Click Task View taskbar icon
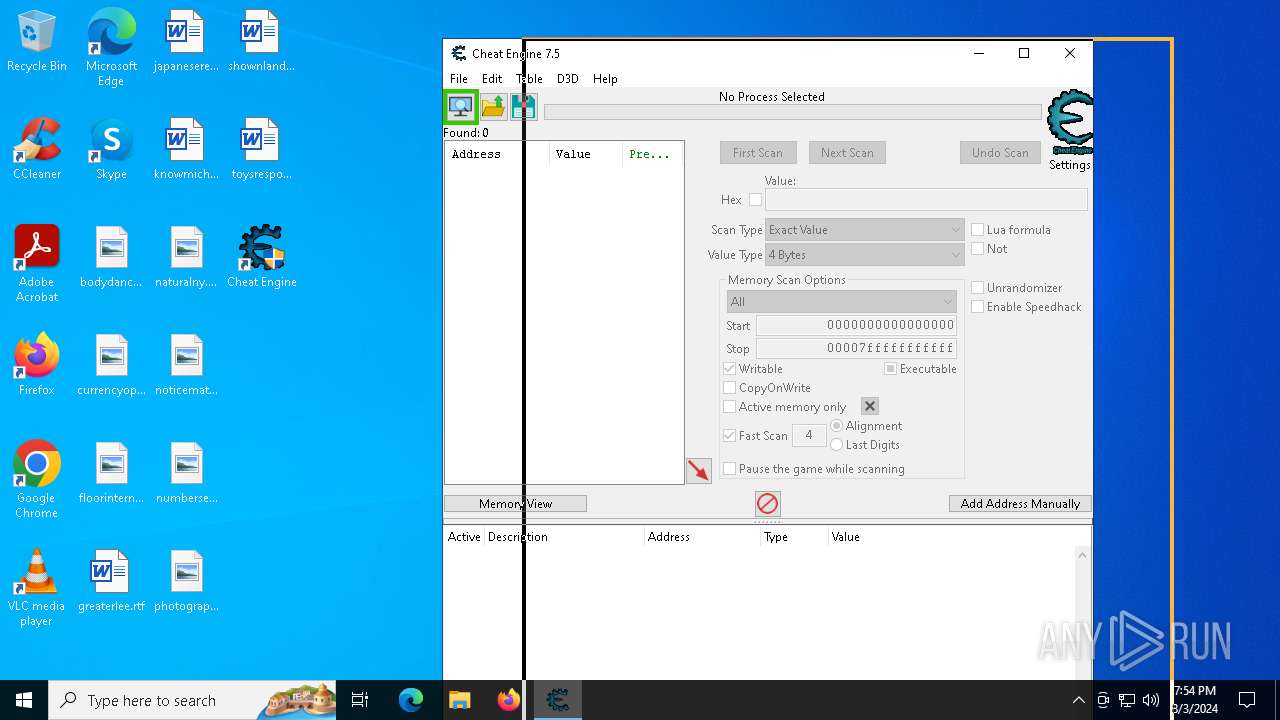1280x720 pixels. click(x=361, y=700)
